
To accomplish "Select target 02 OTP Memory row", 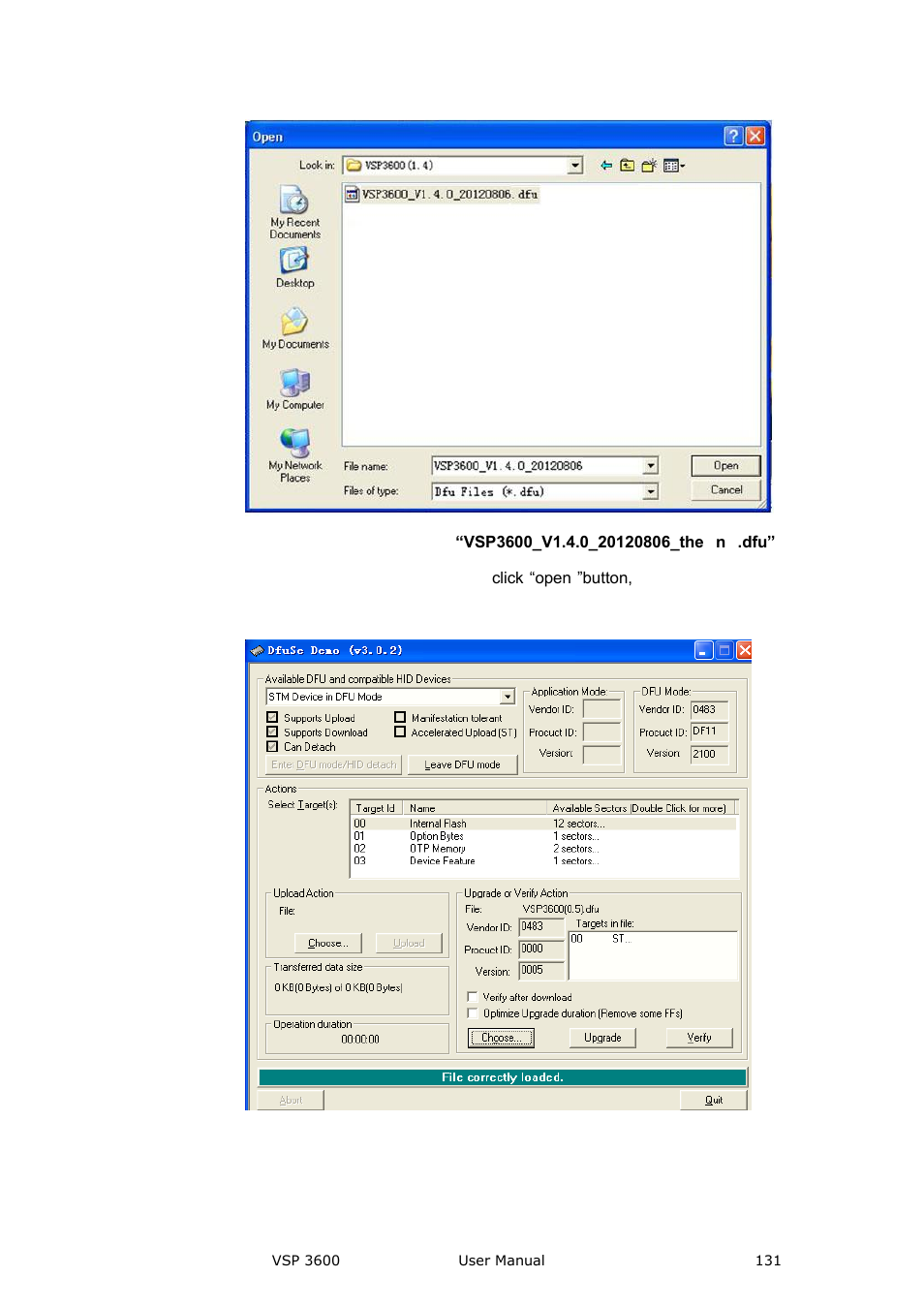I will (x=543, y=849).
